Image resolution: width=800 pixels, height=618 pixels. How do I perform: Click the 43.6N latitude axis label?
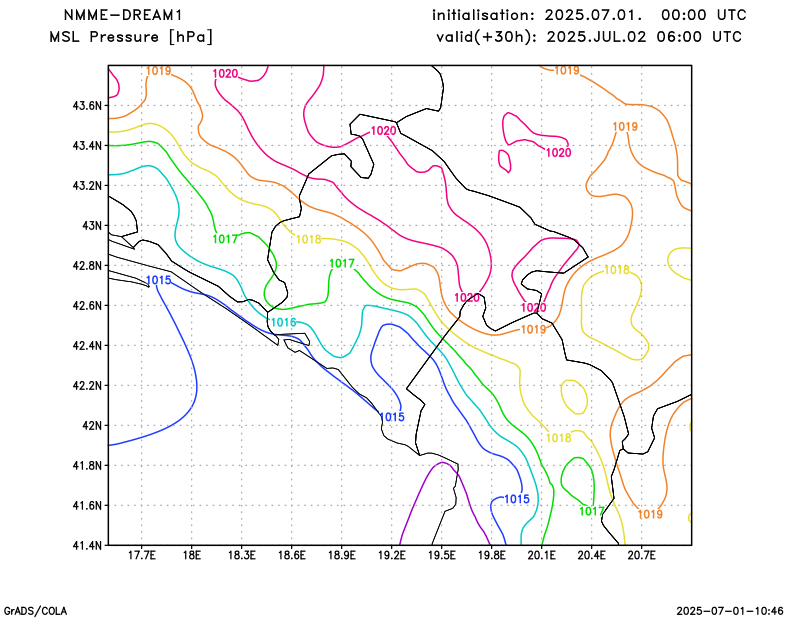tap(88, 106)
